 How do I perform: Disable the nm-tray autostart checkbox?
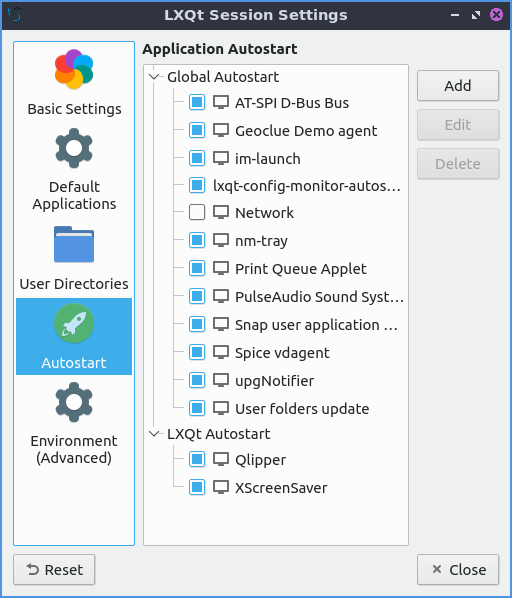click(197, 240)
